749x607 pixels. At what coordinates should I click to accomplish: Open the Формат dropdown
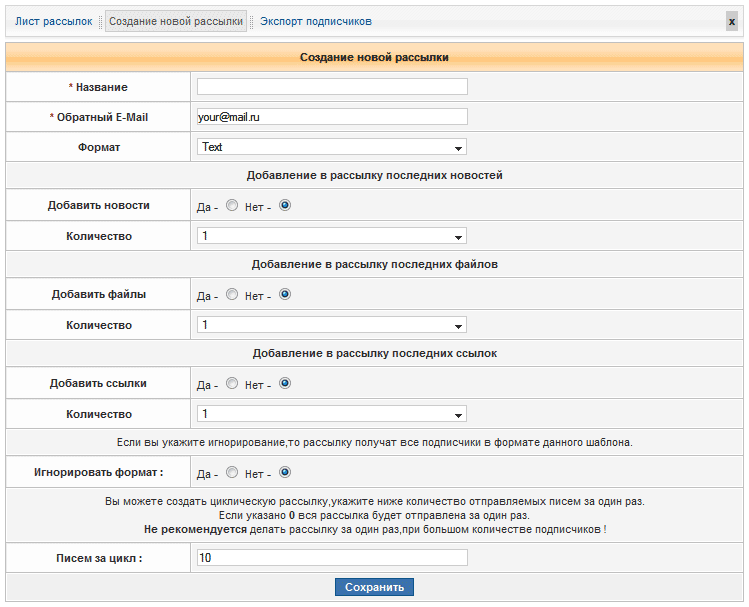coord(332,147)
